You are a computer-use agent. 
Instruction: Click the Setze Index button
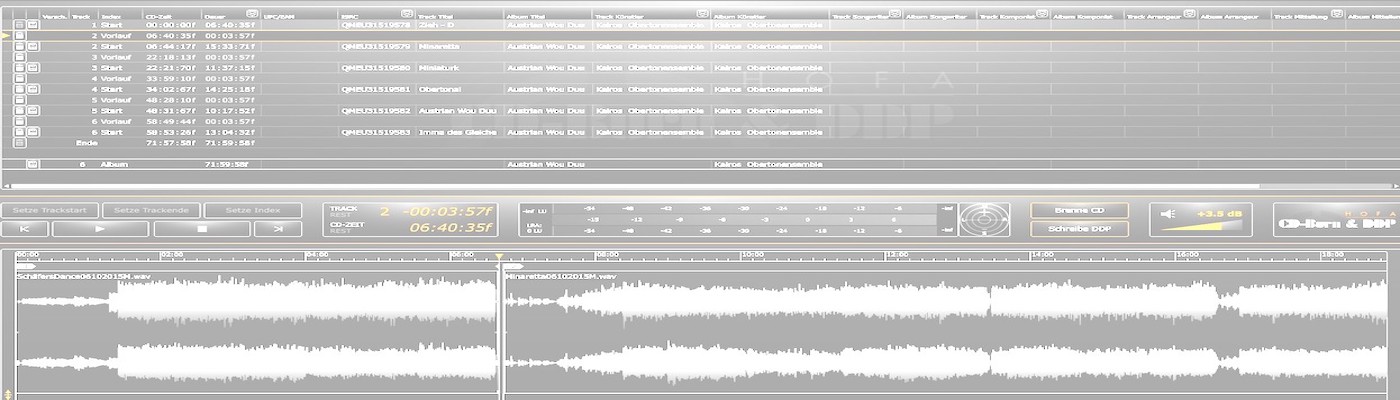coord(252,210)
